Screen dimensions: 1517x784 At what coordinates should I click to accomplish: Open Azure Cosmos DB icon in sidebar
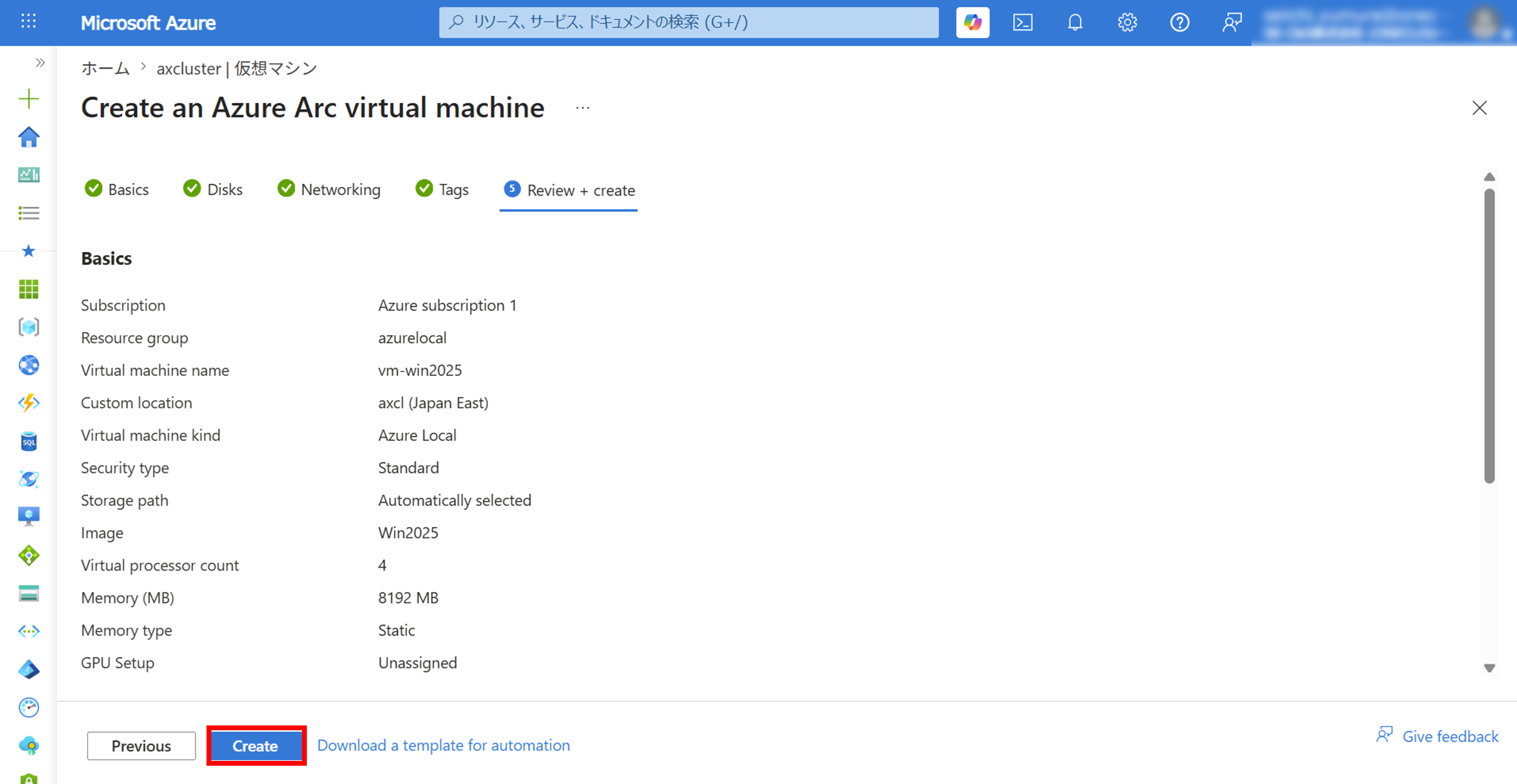tap(28, 479)
